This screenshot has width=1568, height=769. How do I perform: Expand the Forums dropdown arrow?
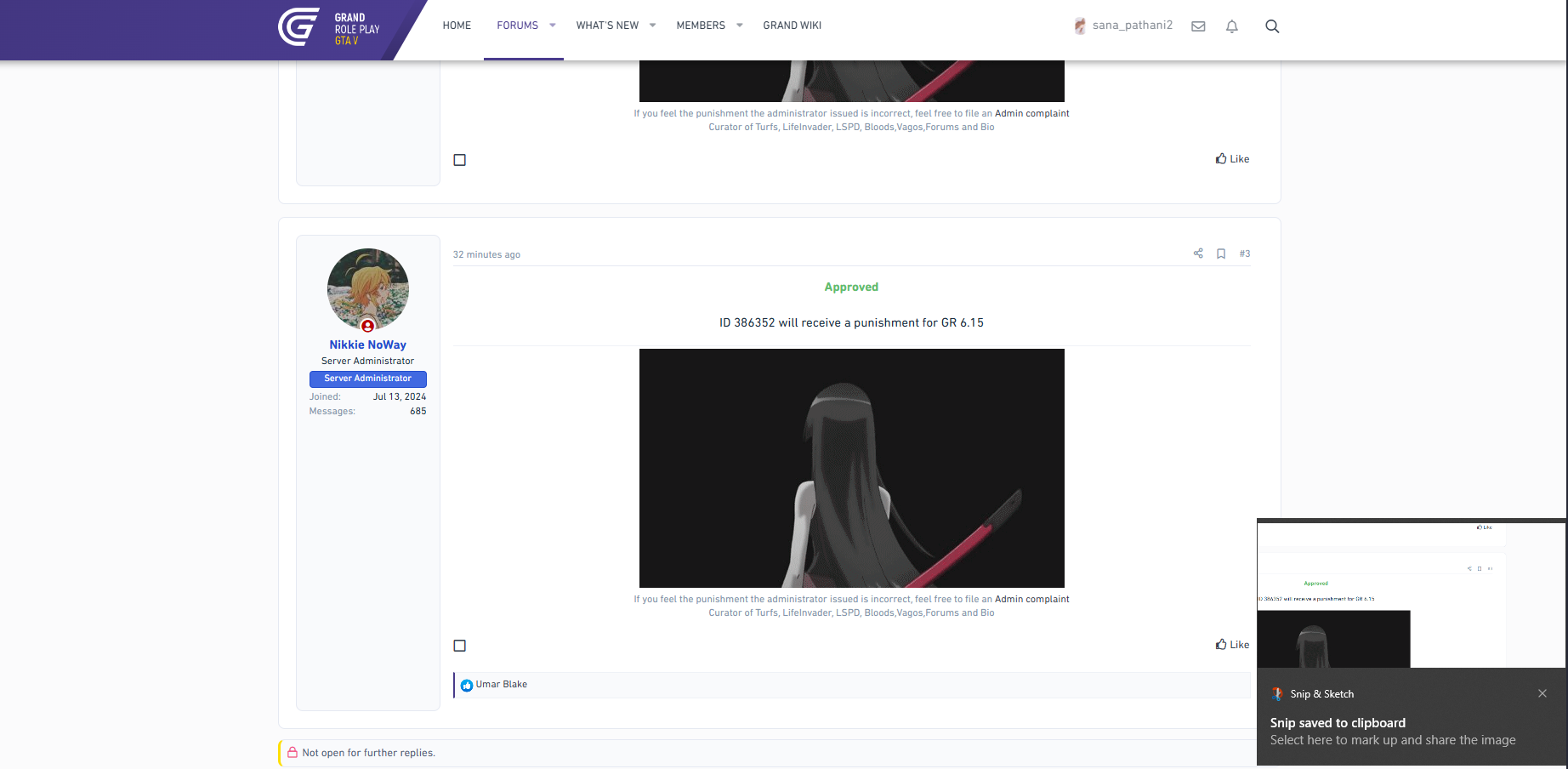tap(553, 26)
